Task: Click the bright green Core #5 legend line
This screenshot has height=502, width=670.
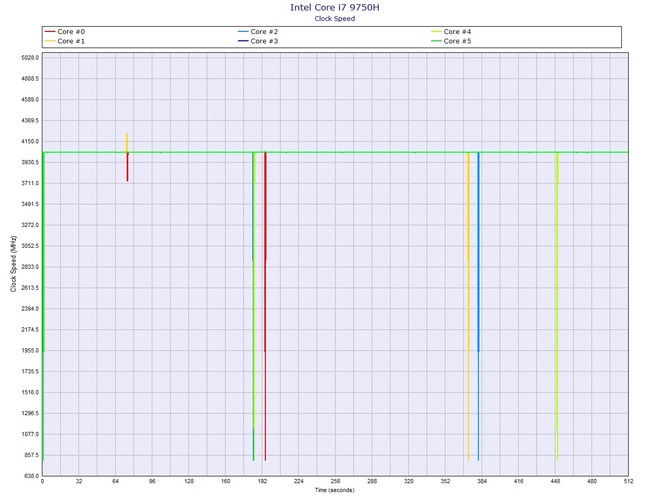Action: (436, 41)
